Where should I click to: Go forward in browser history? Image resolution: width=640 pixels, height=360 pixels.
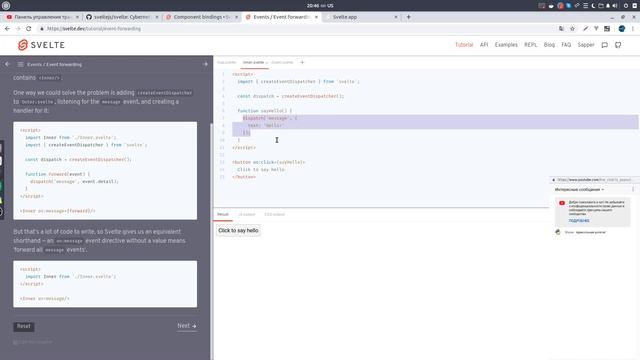point(18,29)
